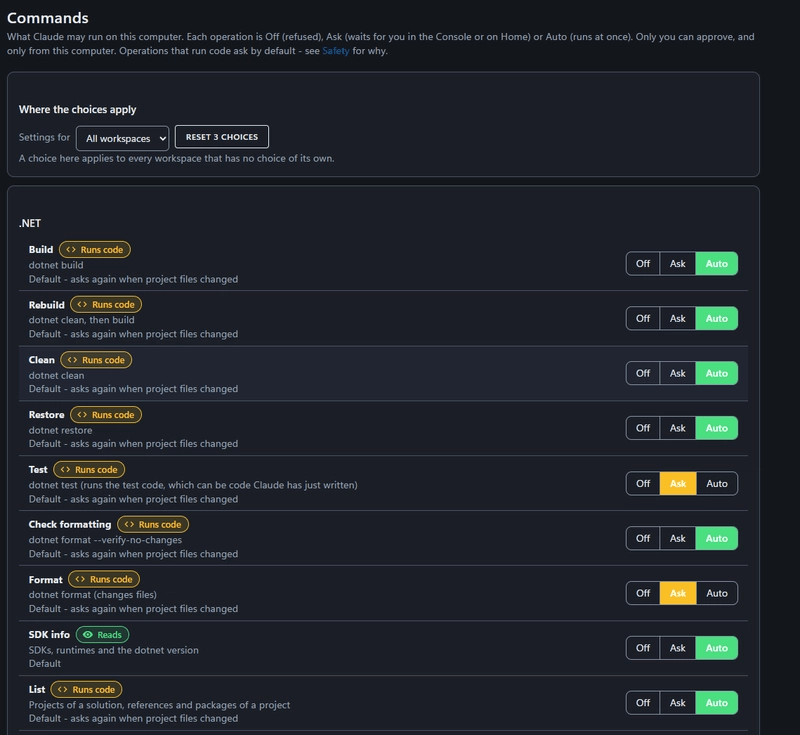Click the Runs code badge beside Build
800x735 pixels.
(95, 249)
